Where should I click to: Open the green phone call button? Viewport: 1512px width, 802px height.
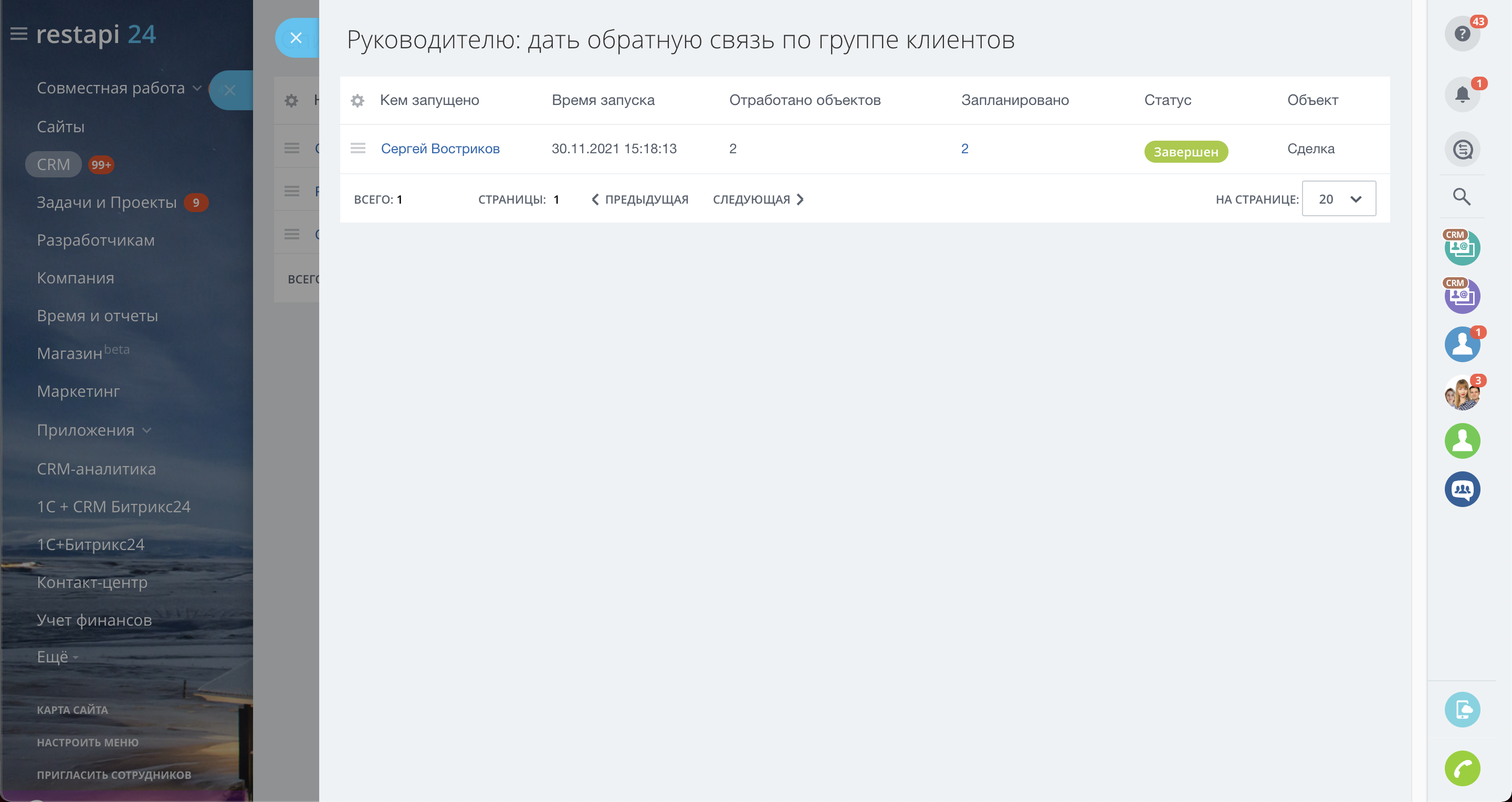click(1462, 768)
